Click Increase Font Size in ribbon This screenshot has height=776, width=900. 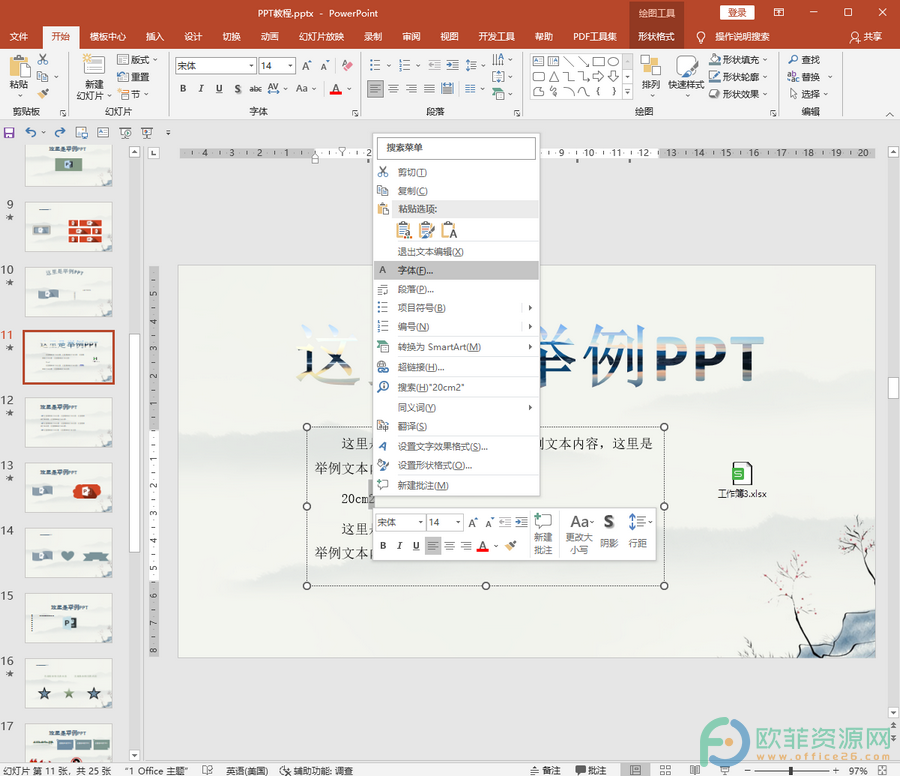pyautogui.click(x=307, y=66)
